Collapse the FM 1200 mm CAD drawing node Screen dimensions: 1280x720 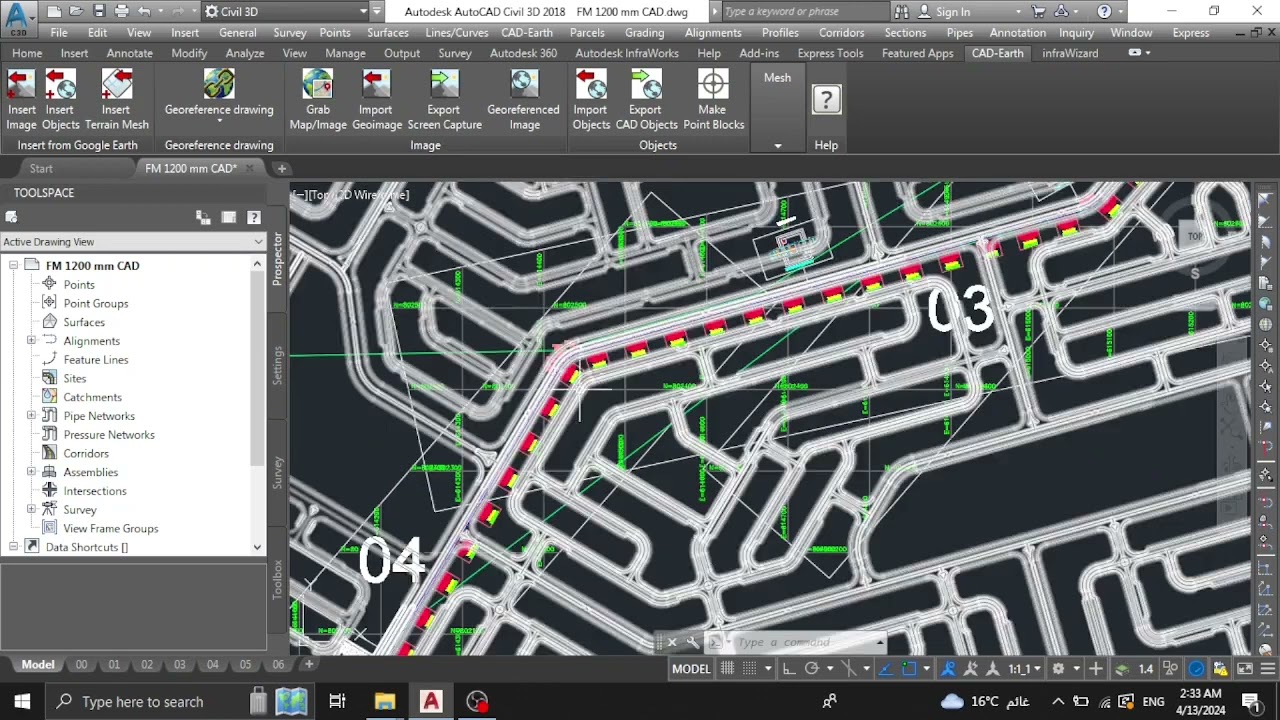click(x=14, y=266)
